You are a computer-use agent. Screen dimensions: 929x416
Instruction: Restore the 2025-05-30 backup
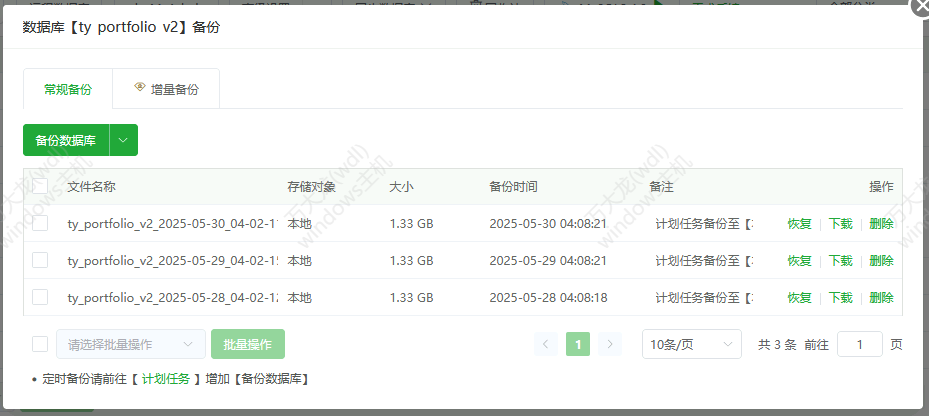[799, 224]
